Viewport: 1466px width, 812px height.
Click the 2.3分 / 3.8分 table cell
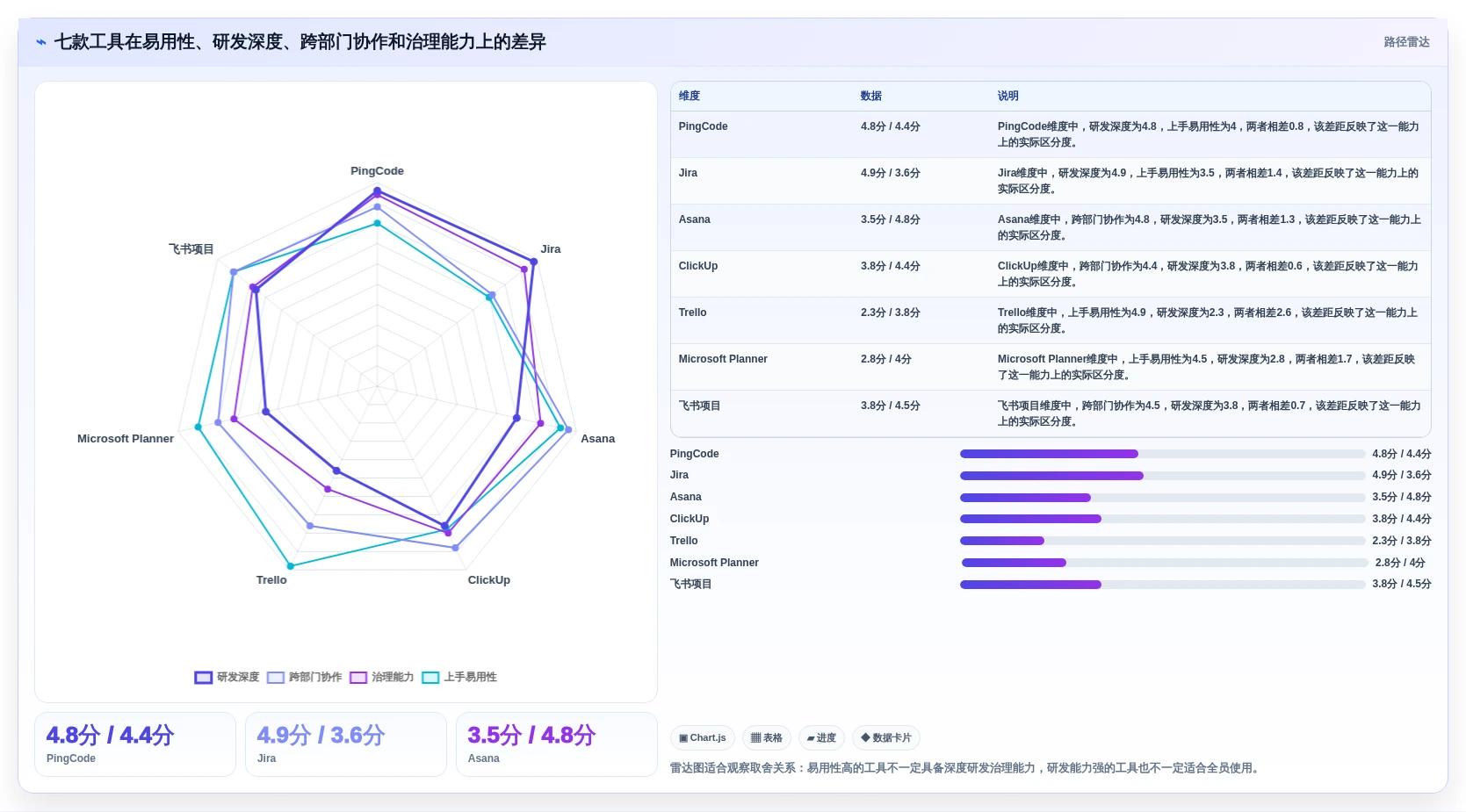pos(891,313)
